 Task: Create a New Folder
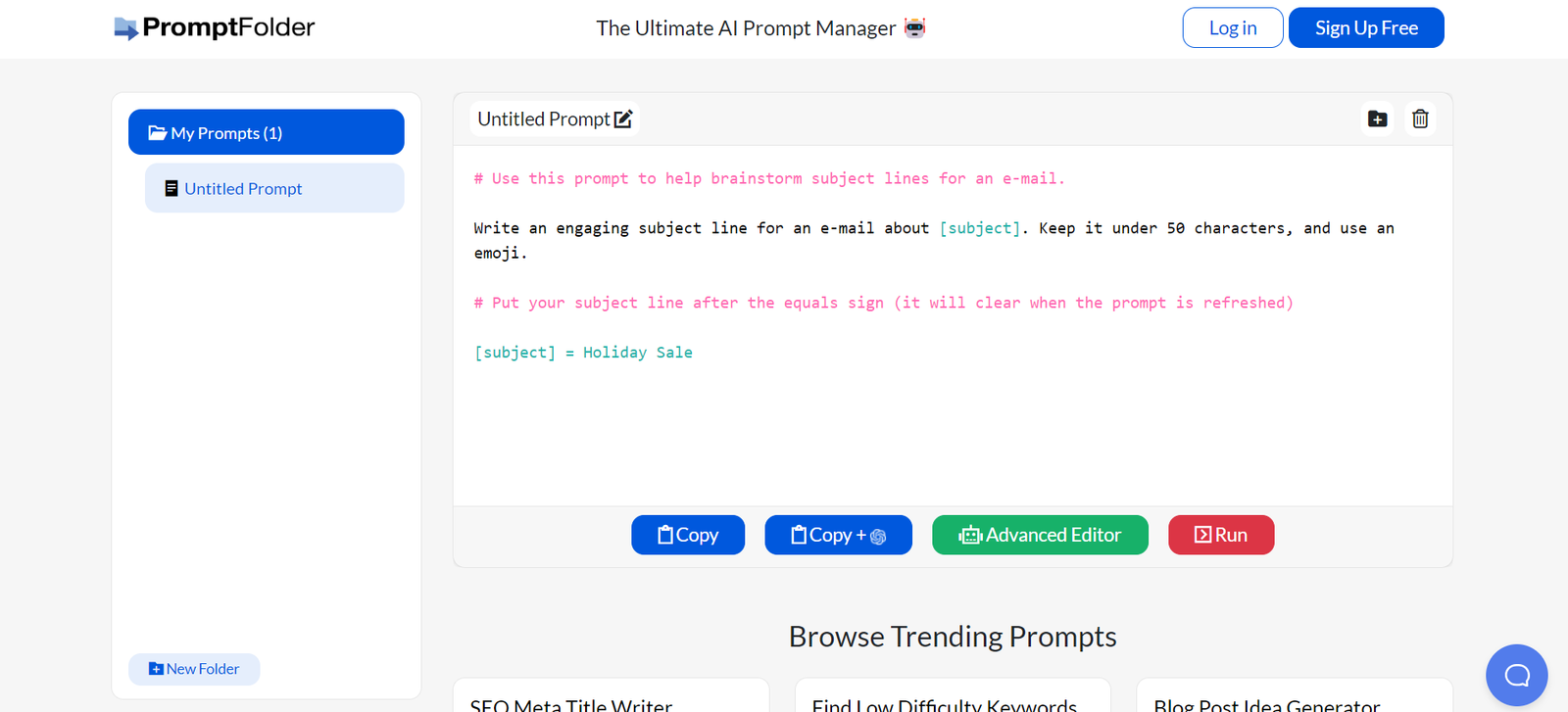click(x=194, y=669)
